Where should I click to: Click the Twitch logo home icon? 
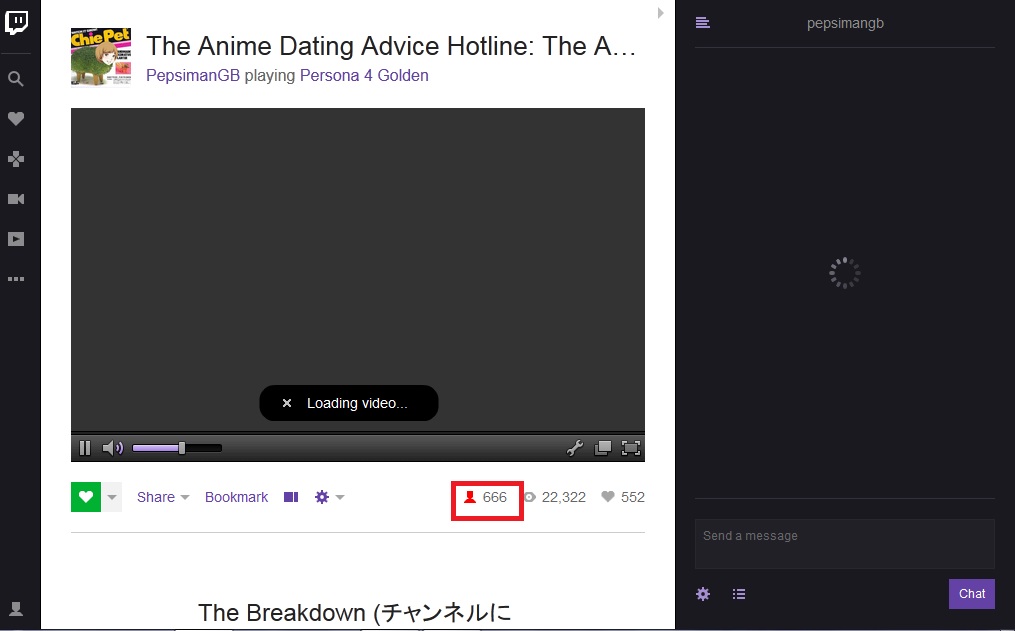pyautogui.click(x=16, y=22)
